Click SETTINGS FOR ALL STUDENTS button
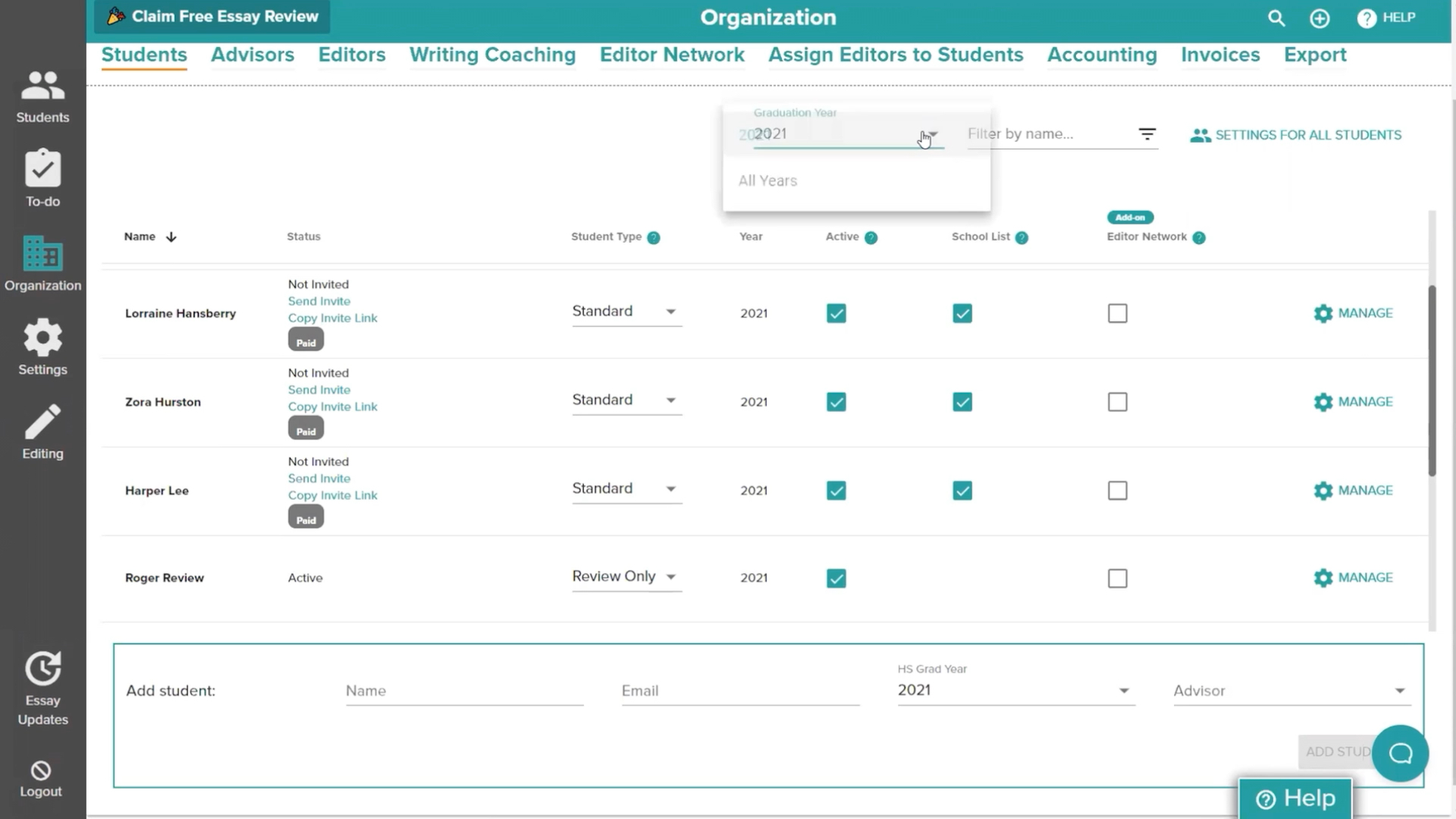 coord(1297,134)
